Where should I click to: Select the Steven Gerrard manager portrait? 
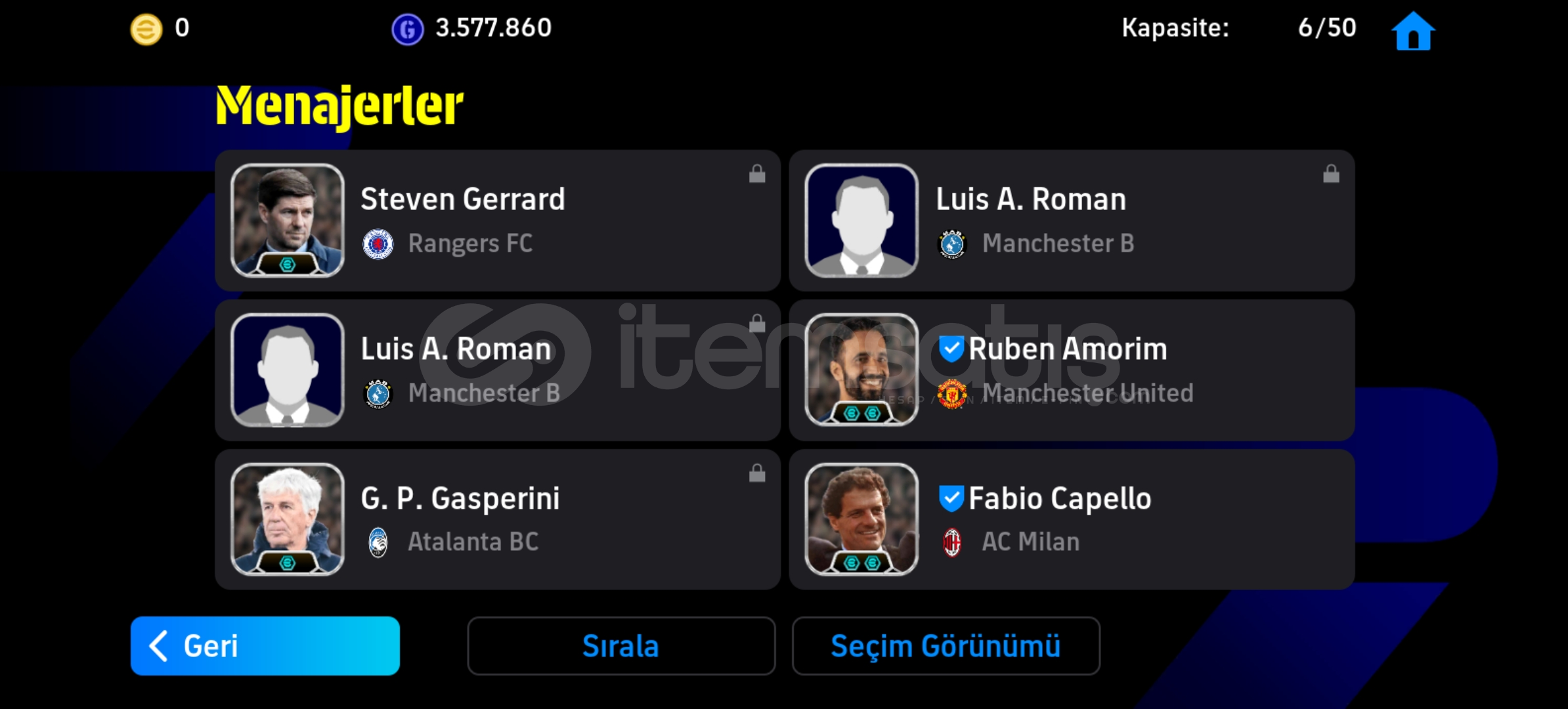(x=288, y=221)
